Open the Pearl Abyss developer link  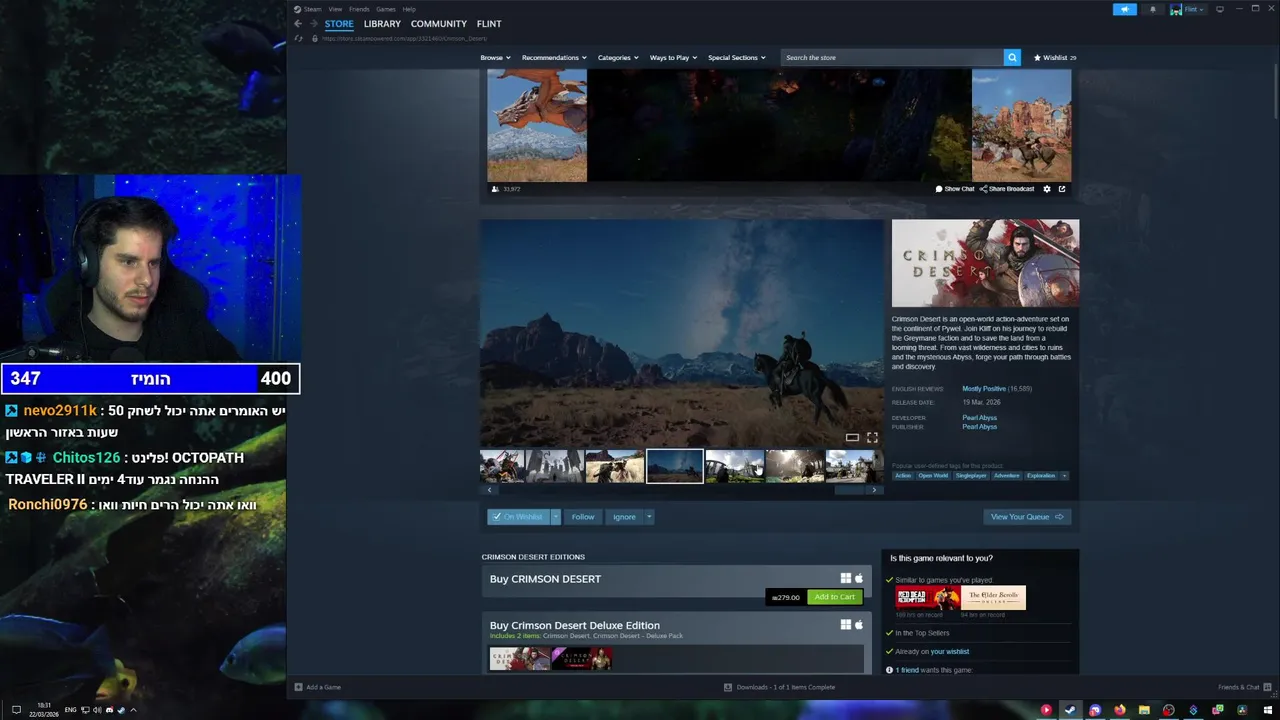(979, 418)
